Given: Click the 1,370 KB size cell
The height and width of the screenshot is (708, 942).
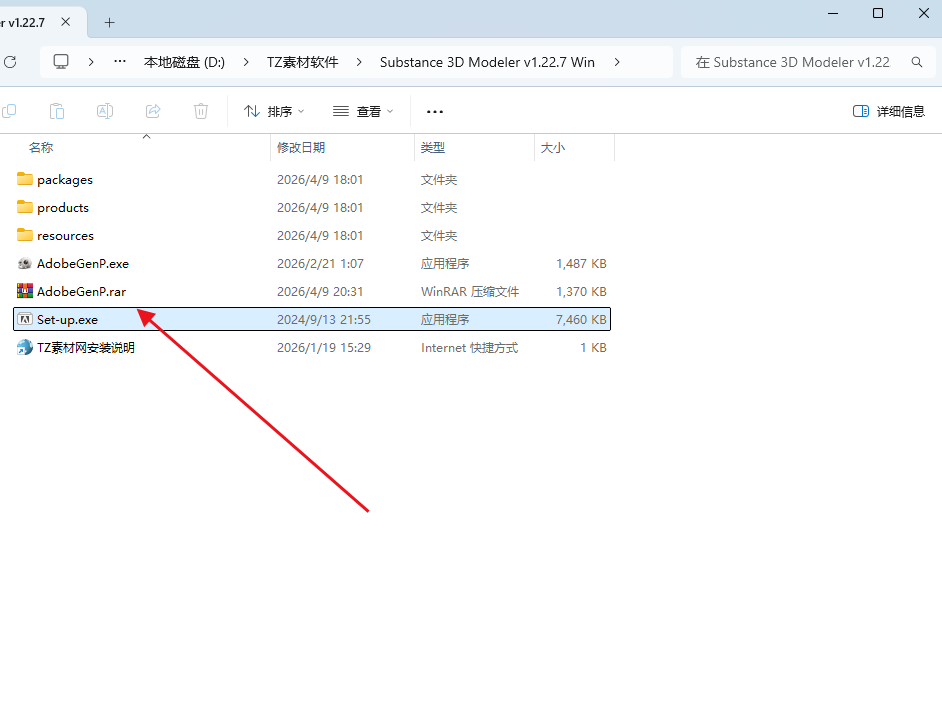Looking at the screenshot, I should coord(581,291).
